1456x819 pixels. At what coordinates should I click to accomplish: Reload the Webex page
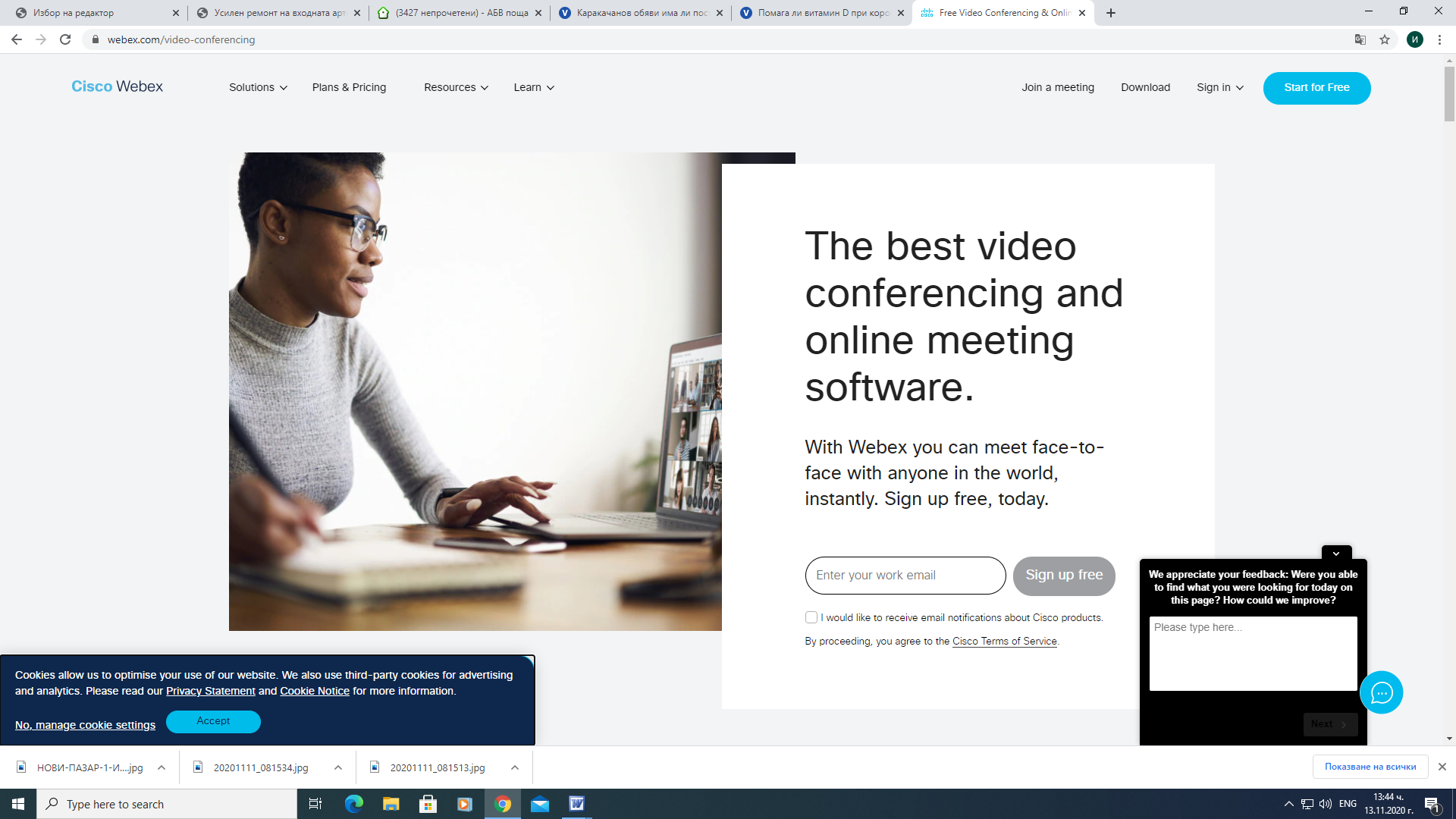pos(65,39)
